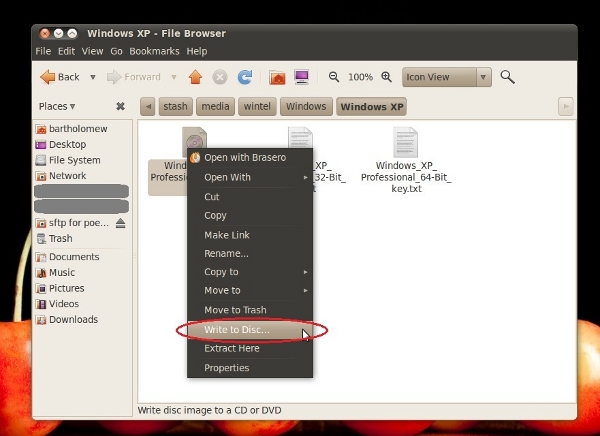Screen dimensions: 600x436
Task: Choose Copy from context menu
Action: pyautogui.click(x=250, y=216)
